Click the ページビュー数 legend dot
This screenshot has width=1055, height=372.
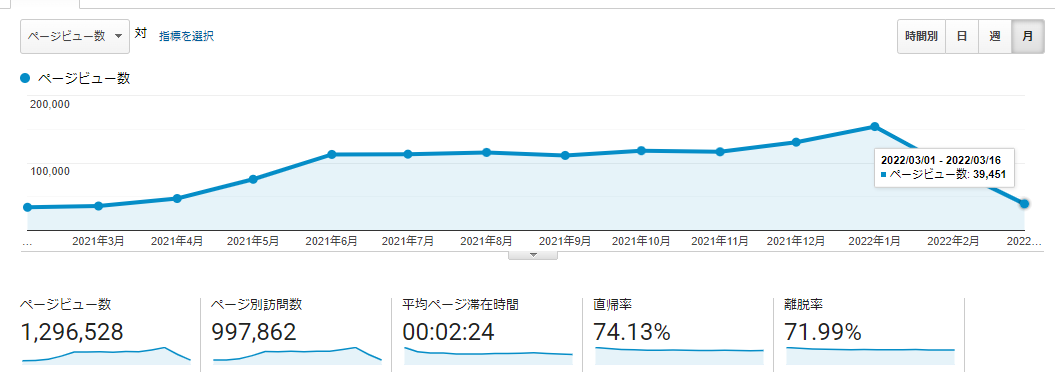[x=26, y=78]
